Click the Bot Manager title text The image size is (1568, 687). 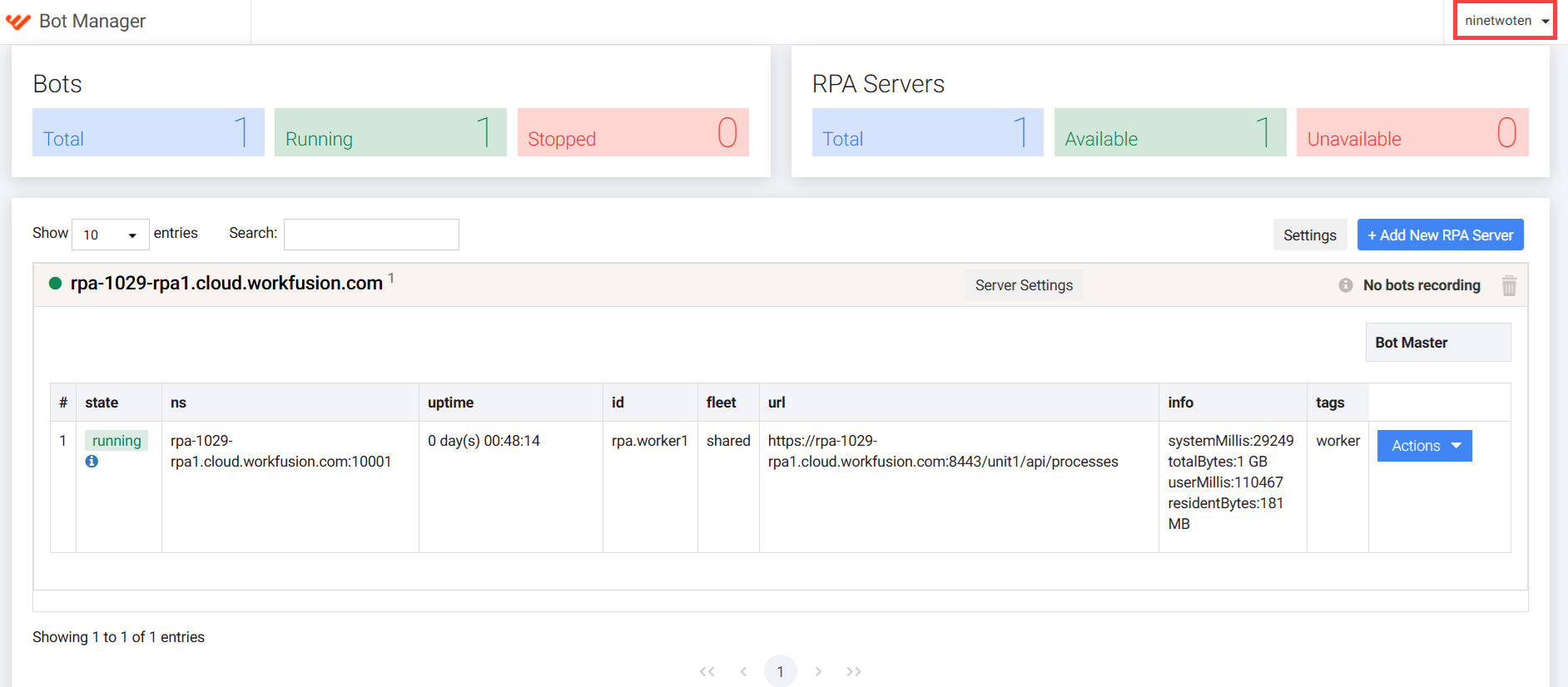coord(92,21)
